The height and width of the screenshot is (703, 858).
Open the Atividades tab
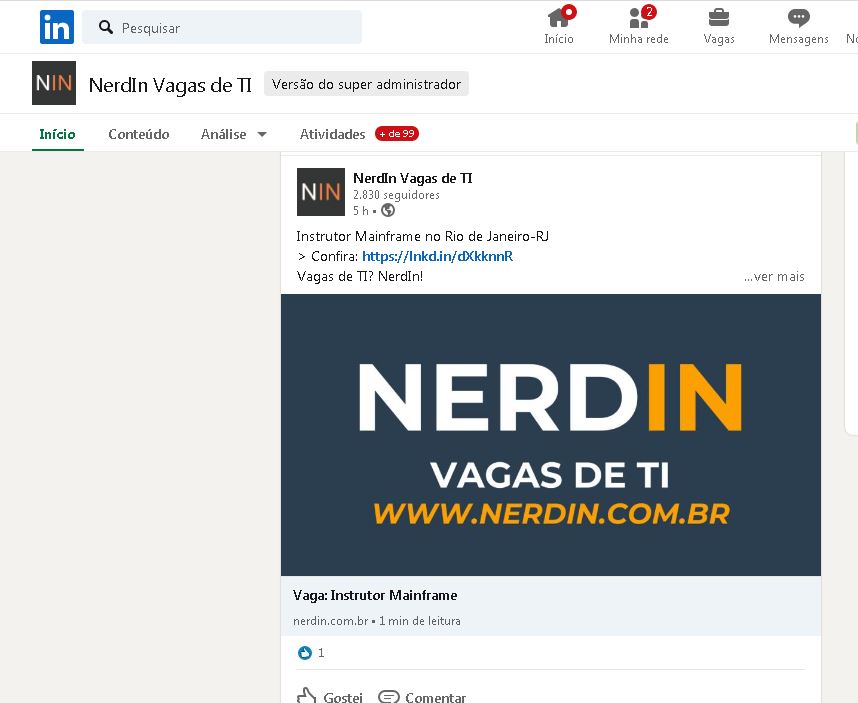(x=332, y=134)
